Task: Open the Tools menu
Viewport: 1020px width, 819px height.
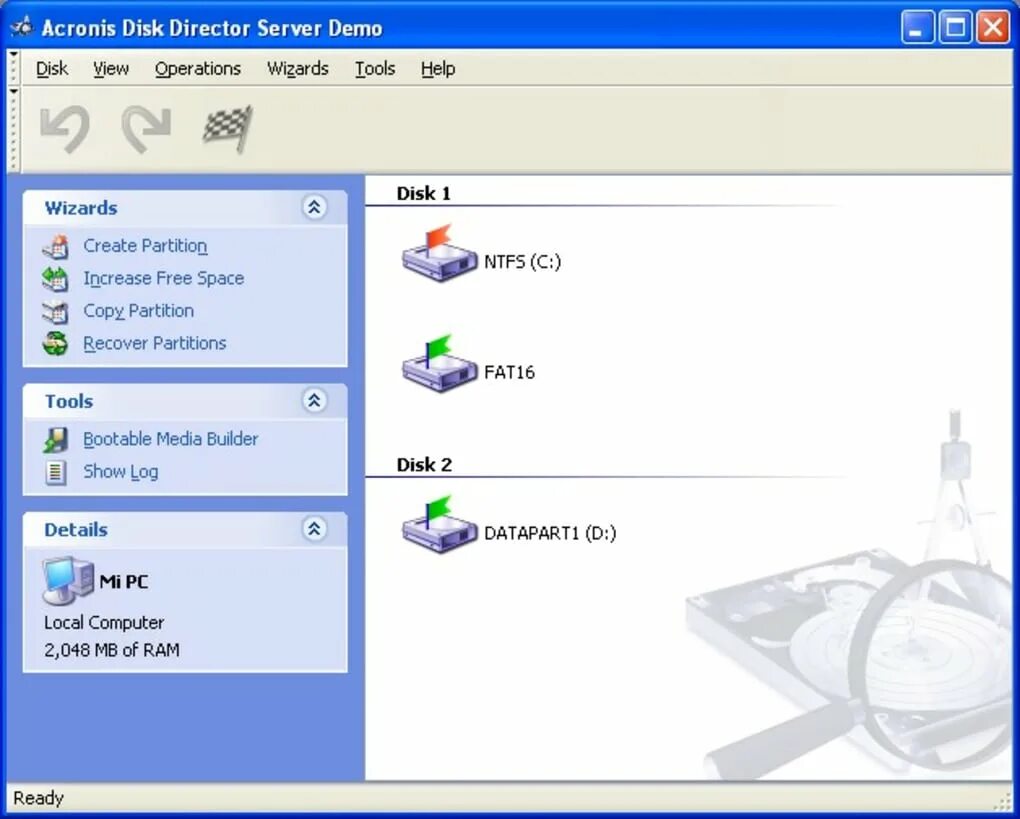Action: click(375, 68)
